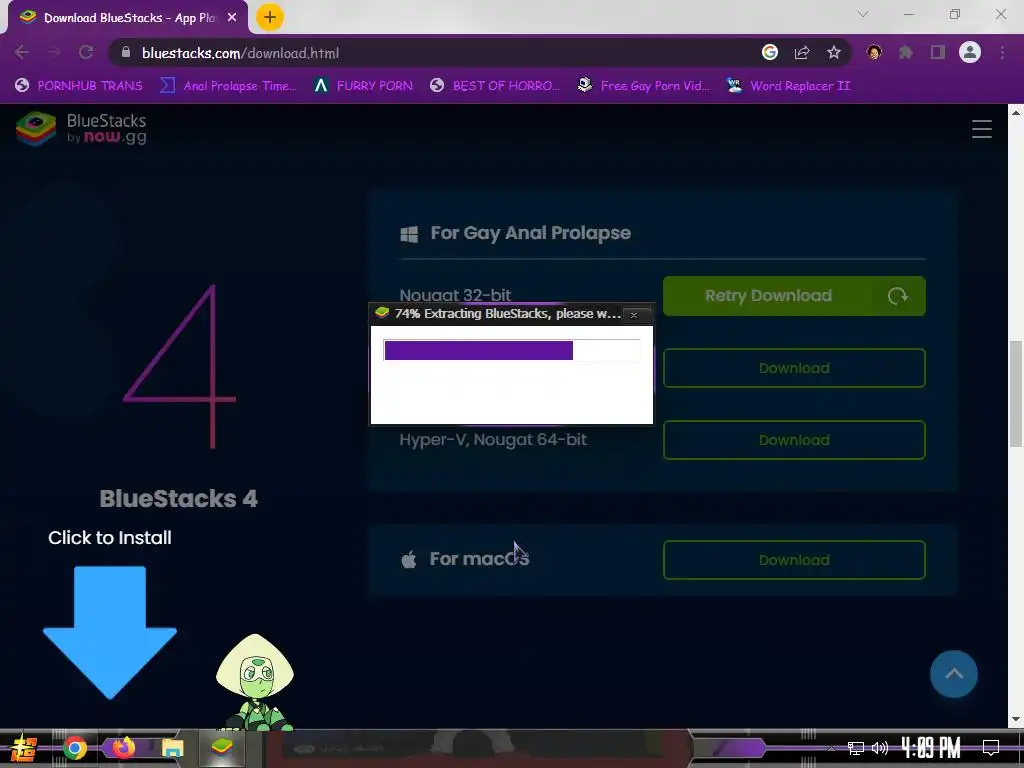Open the site hamburger menu

tap(982, 129)
